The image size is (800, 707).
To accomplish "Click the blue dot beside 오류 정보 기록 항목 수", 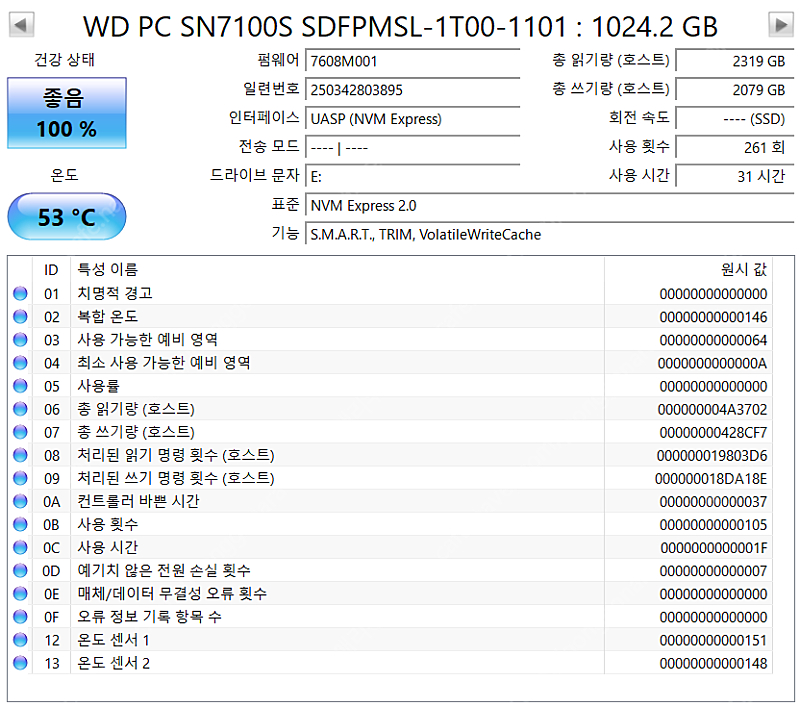I will 22,616.
